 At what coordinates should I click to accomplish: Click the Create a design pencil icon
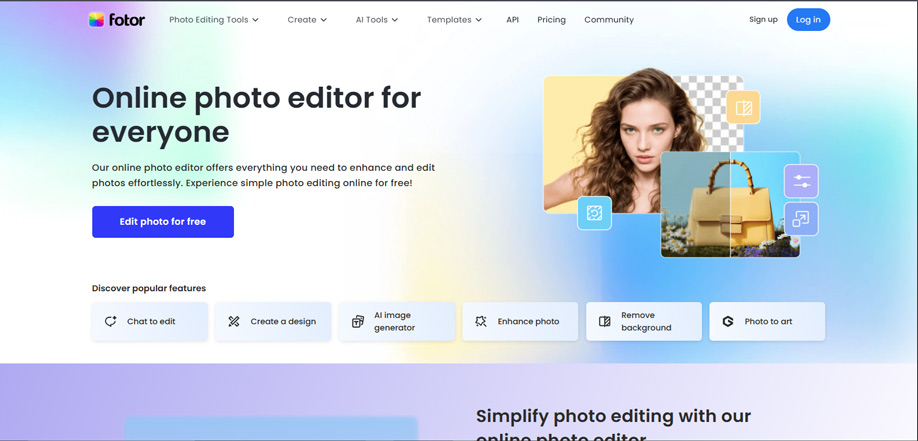[x=234, y=321]
